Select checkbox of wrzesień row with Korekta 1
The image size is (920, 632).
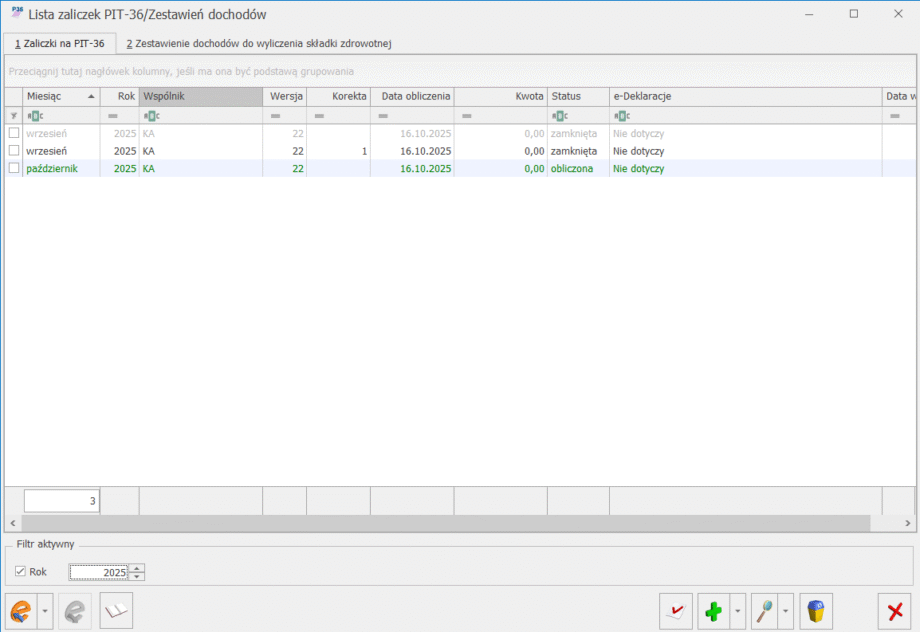[14, 151]
